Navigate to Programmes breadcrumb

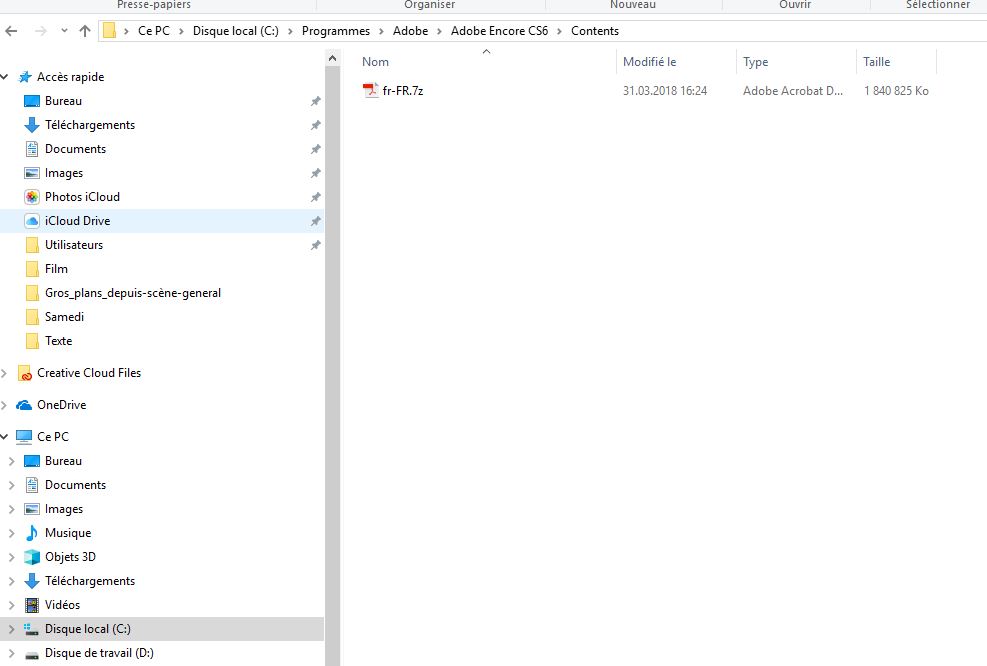pos(336,31)
